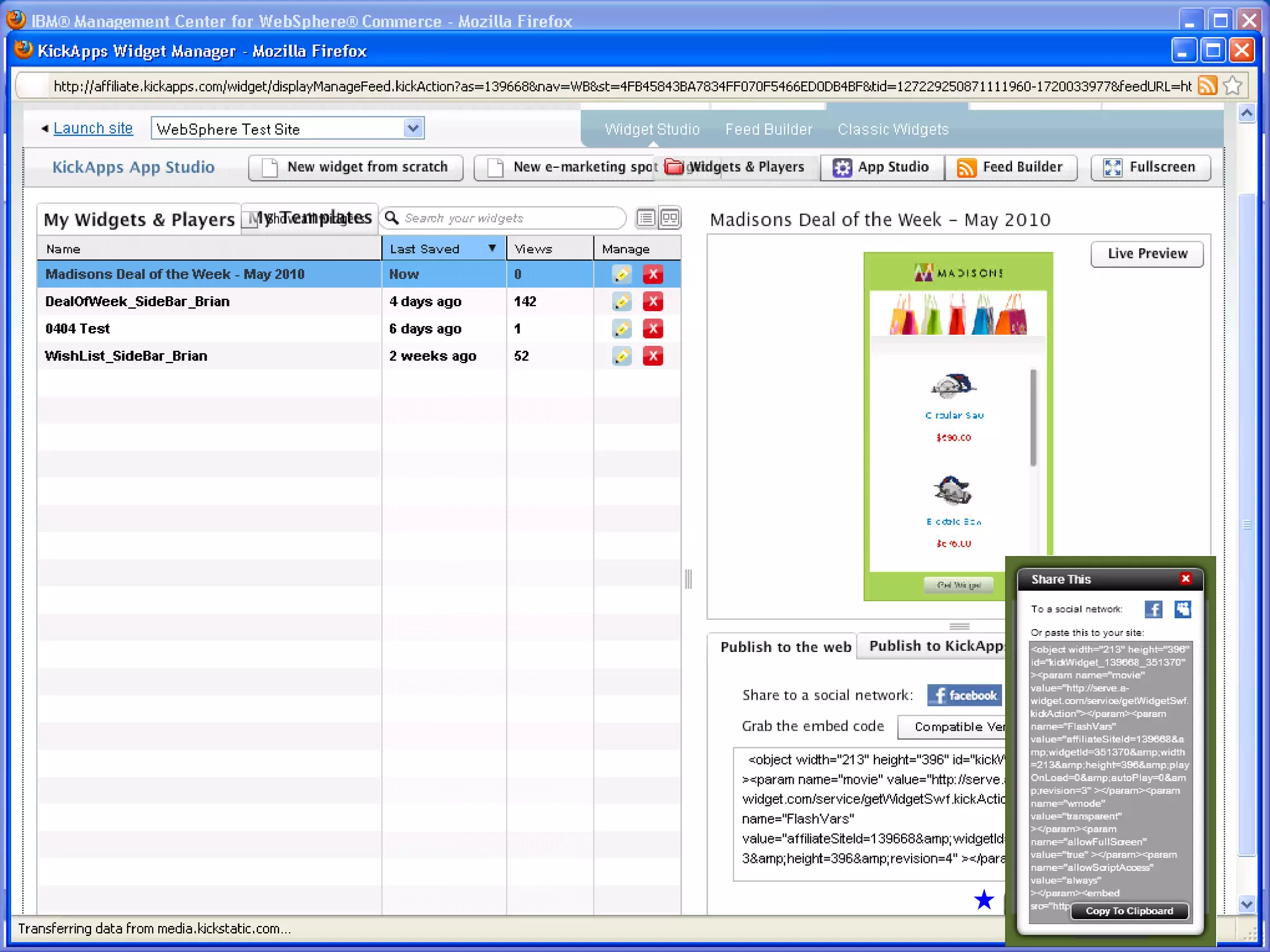Open the WebSphere Test Site dropdown
The image size is (1270, 952).
(x=413, y=128)
